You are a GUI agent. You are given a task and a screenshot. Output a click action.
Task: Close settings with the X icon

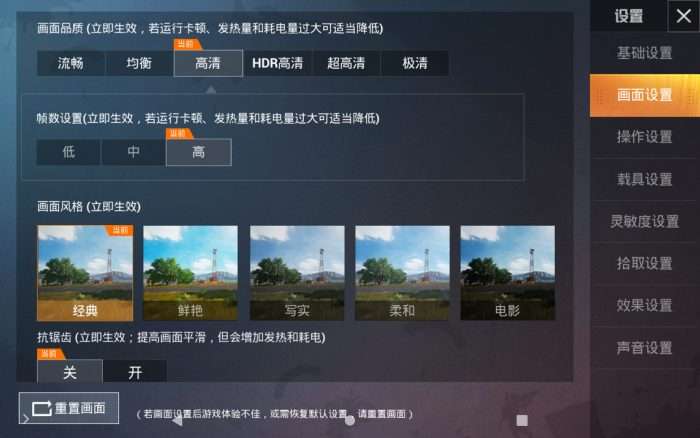683,16
